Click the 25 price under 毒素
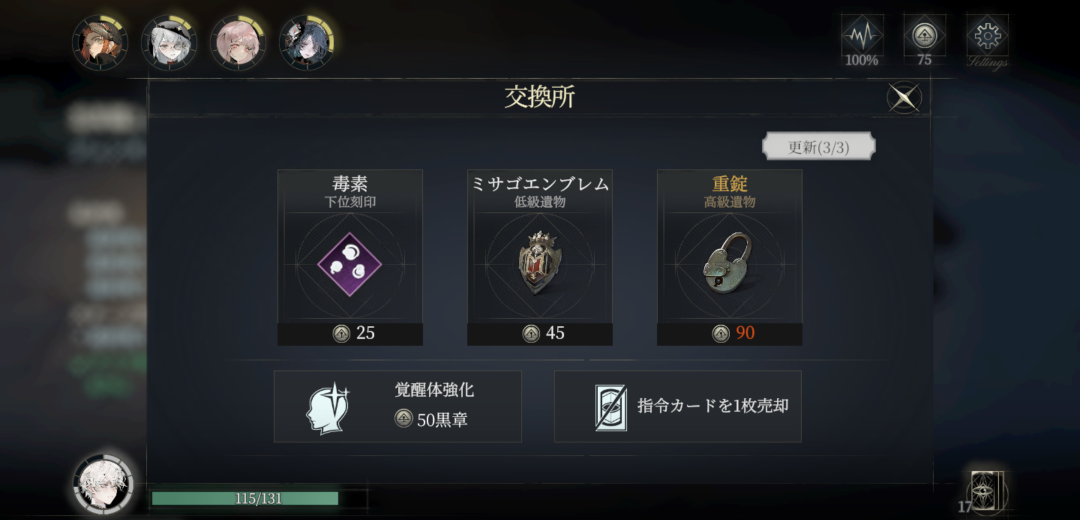This screenshot has height=520, width=1080. [365, 333]
